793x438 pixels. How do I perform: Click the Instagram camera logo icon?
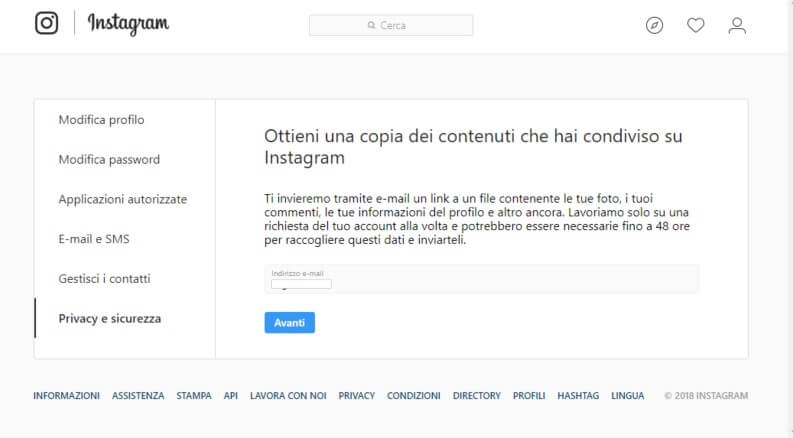pyautogui.click(x=47, y=23)
